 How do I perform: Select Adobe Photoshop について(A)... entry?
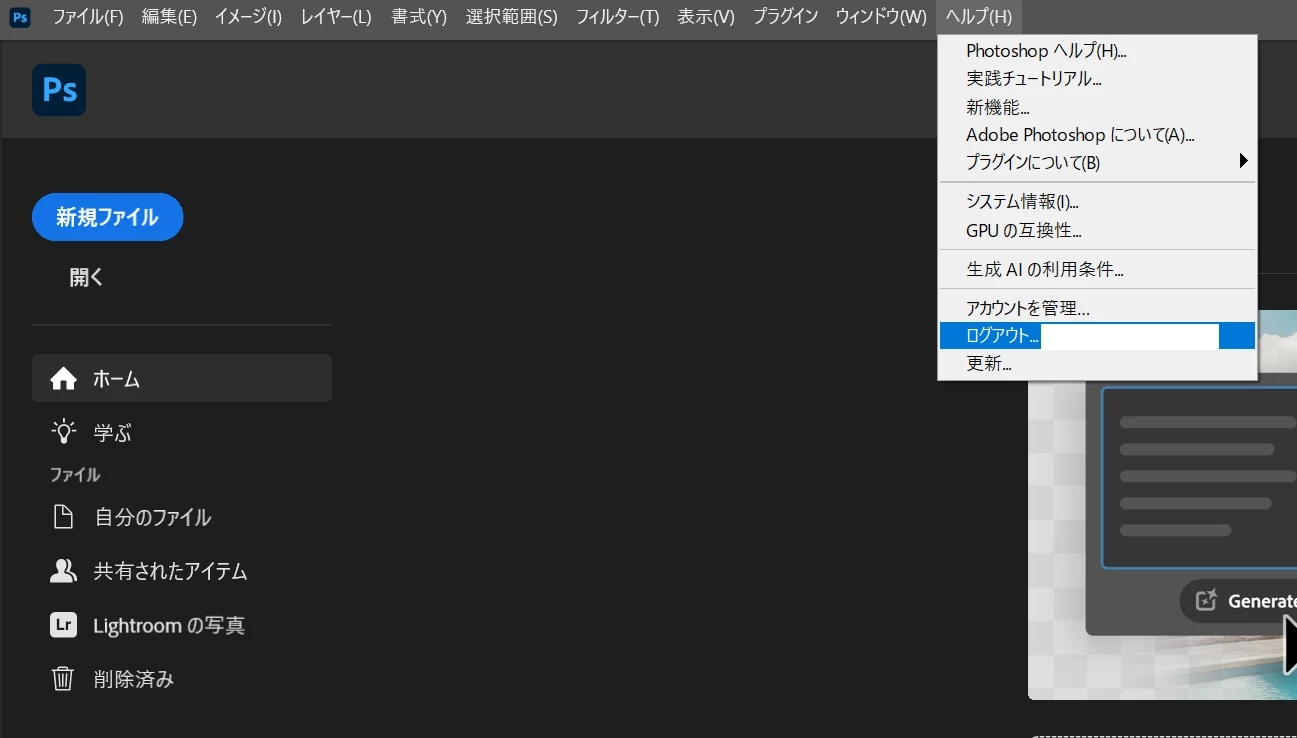click(1097, 134)
